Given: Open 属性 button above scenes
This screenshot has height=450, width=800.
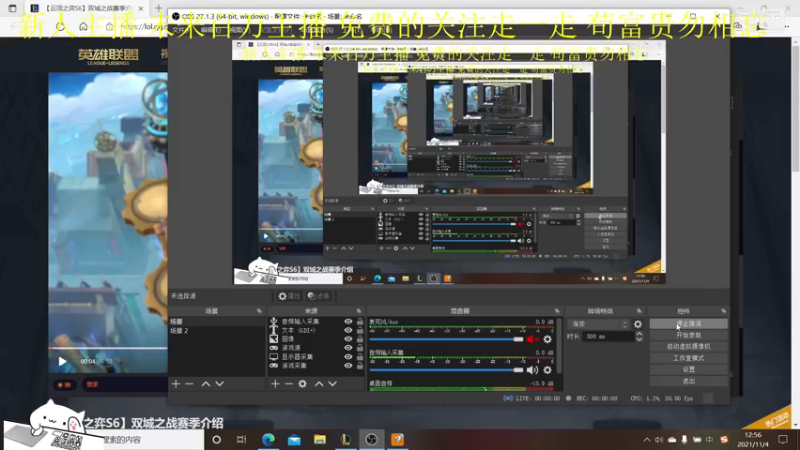Looking at the screenshot, I should point(289,296).
